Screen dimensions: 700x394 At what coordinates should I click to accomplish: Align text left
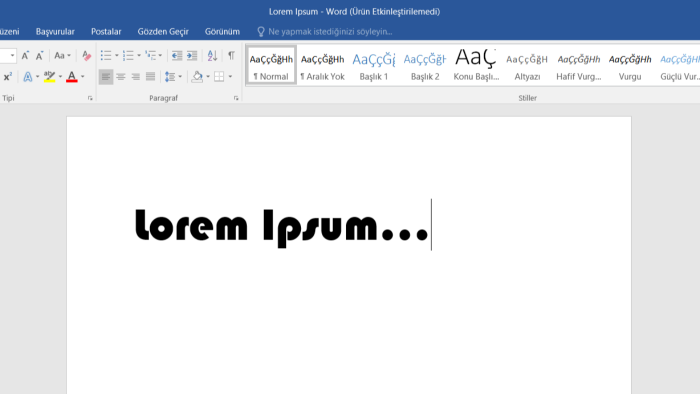(x=106, y=77)
